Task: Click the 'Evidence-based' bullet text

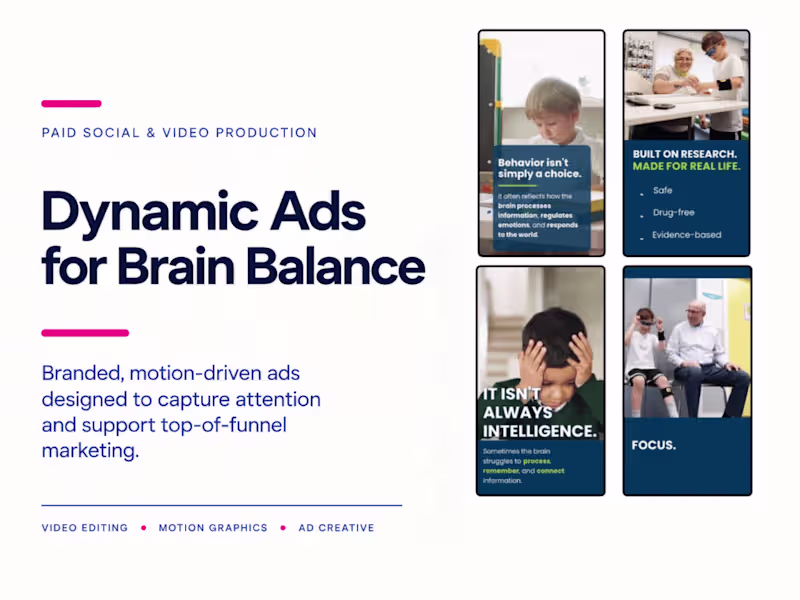Action: pos(687,235)
